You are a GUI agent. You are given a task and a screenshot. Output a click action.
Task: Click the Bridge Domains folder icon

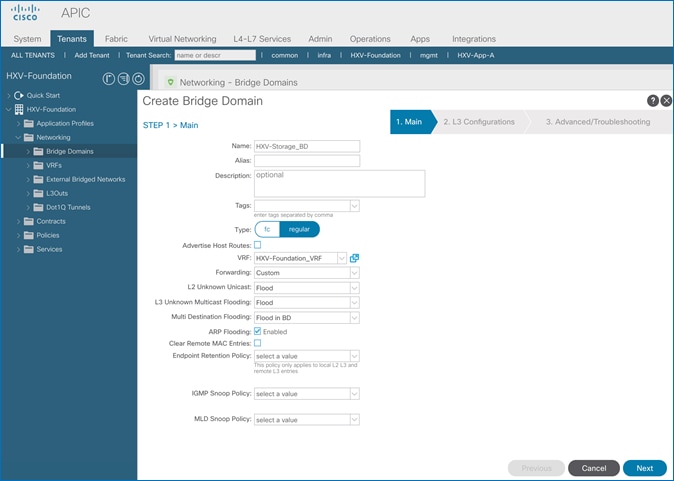pyautogui.click(x=39, y=151)
